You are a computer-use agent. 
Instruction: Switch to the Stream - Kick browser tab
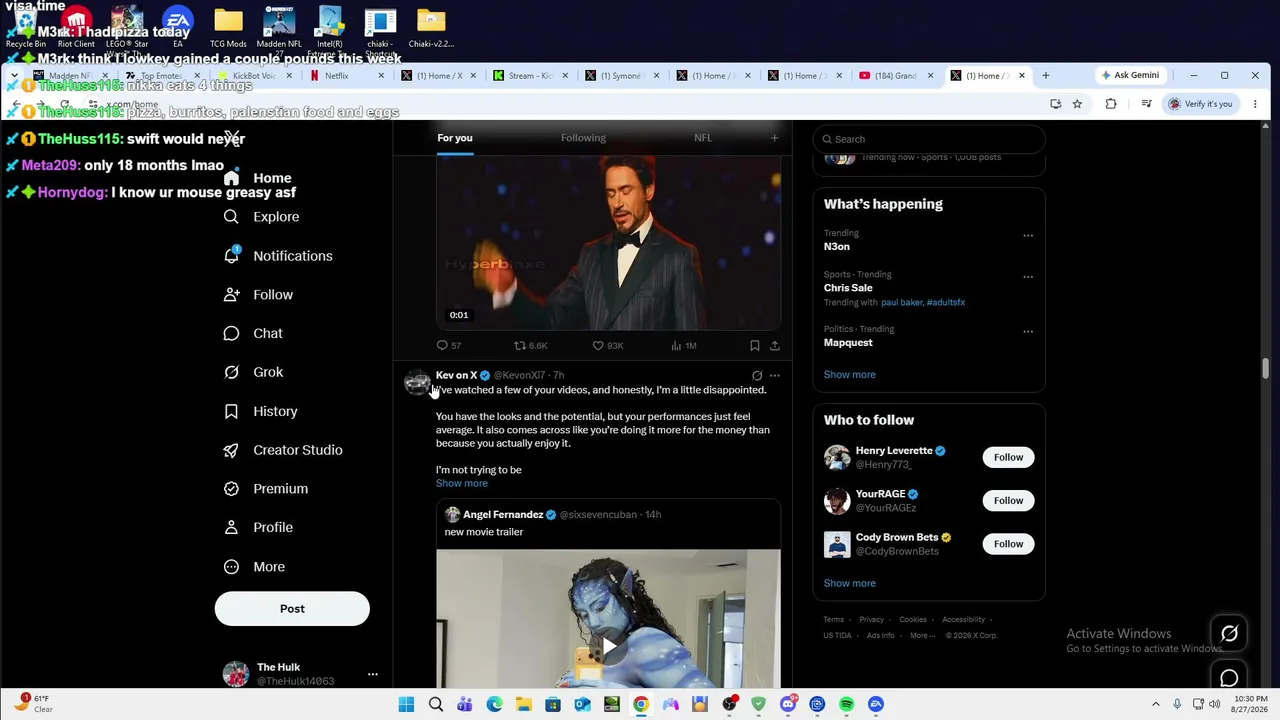(531, 76)
